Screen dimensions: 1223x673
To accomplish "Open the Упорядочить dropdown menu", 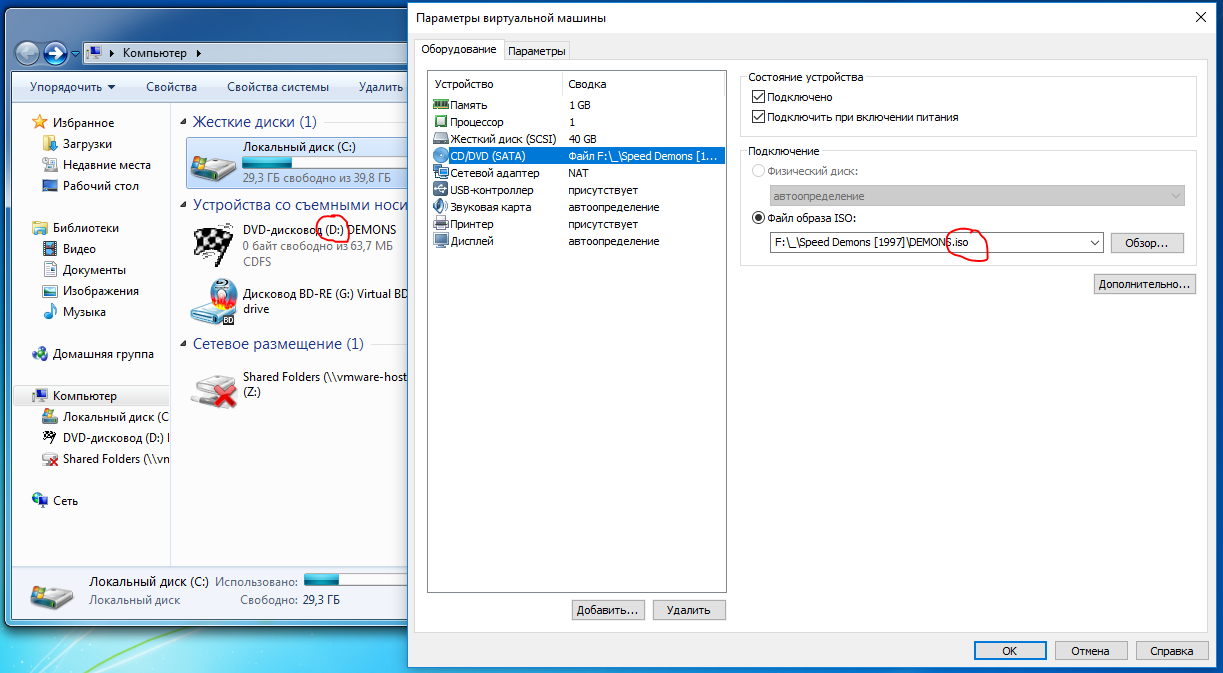I will click(x=72, y=87).
